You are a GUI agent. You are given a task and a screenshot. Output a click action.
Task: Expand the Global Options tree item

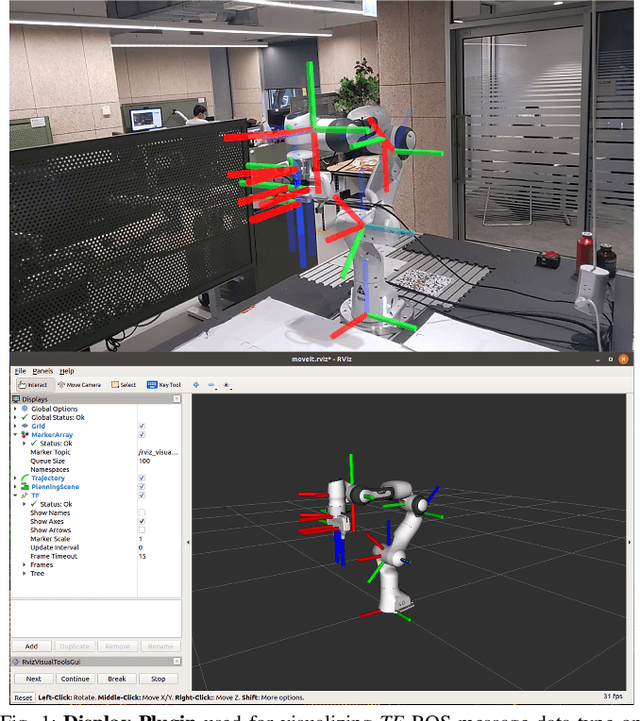point(15,409)
